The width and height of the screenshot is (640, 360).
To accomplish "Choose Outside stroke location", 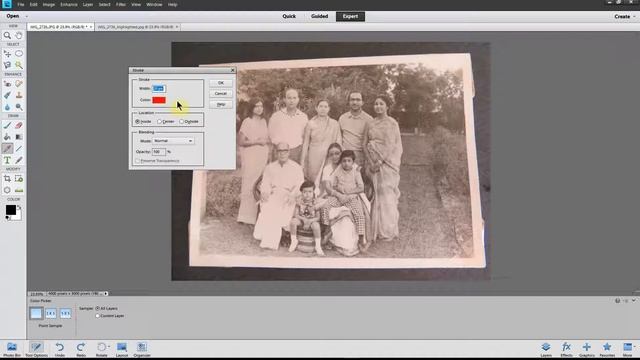I will click(x=181, y=122).
